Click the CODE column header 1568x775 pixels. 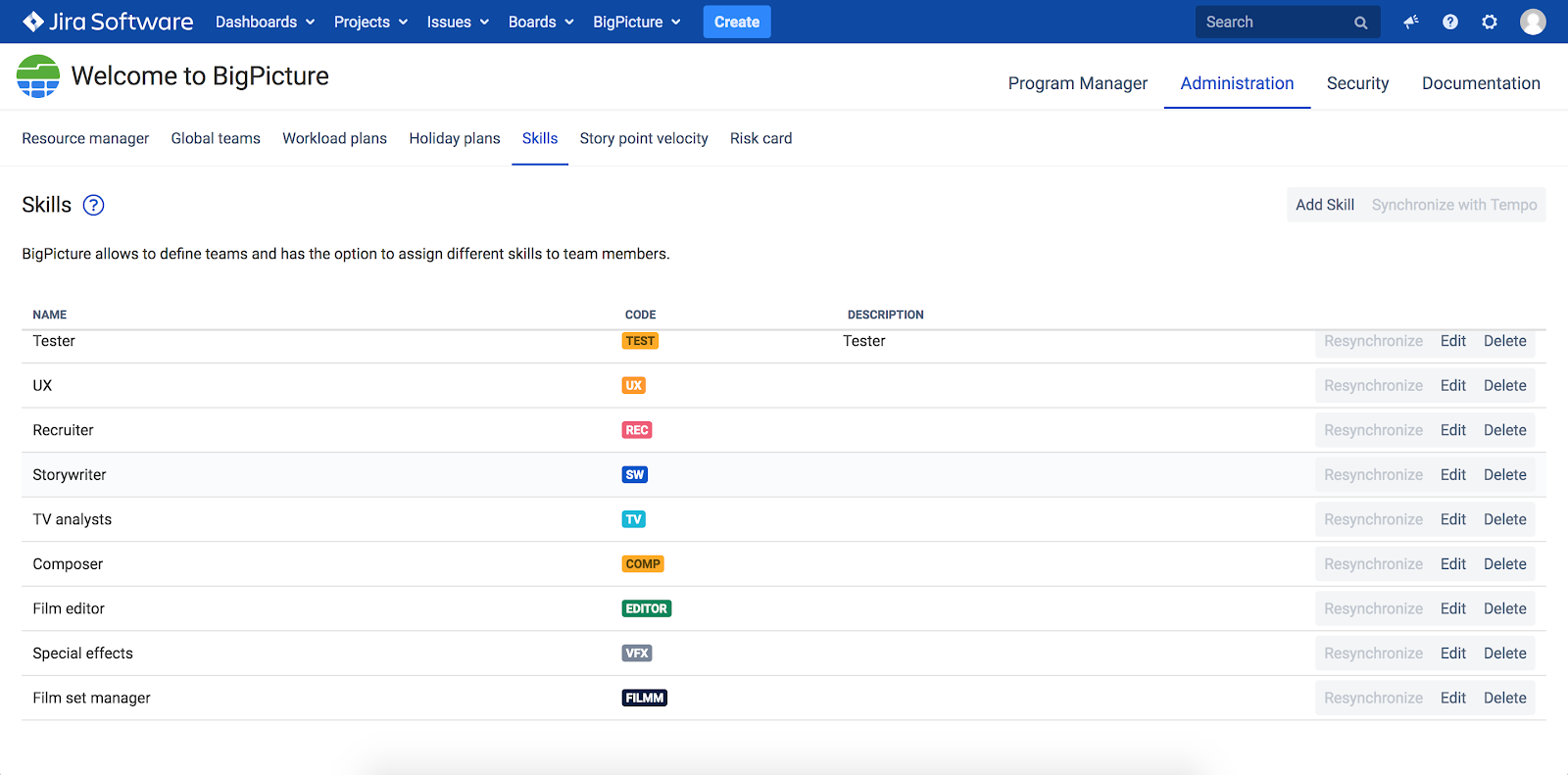pos(641,315)
